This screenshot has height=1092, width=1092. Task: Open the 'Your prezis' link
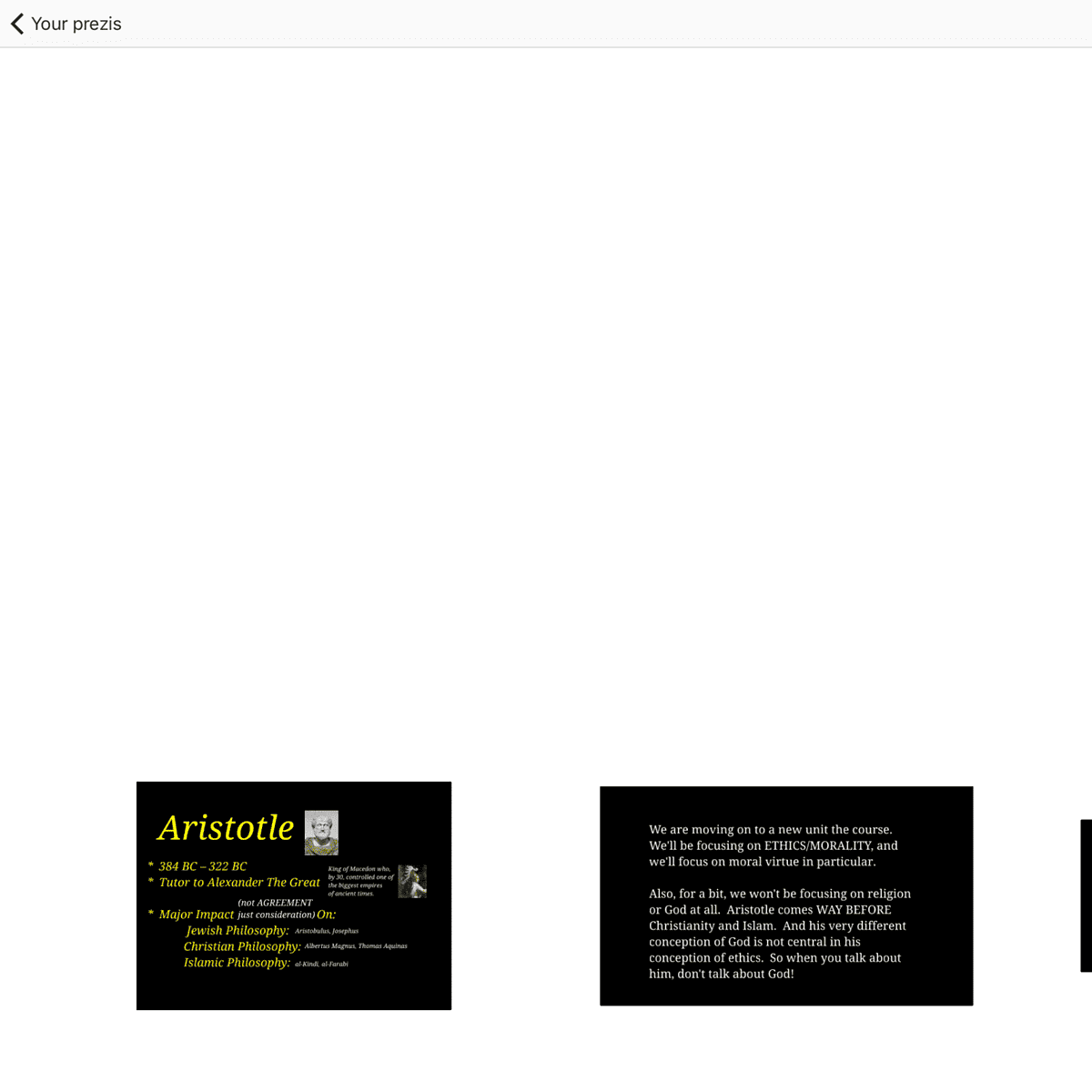pyautogui.click(x=76, y=24)
